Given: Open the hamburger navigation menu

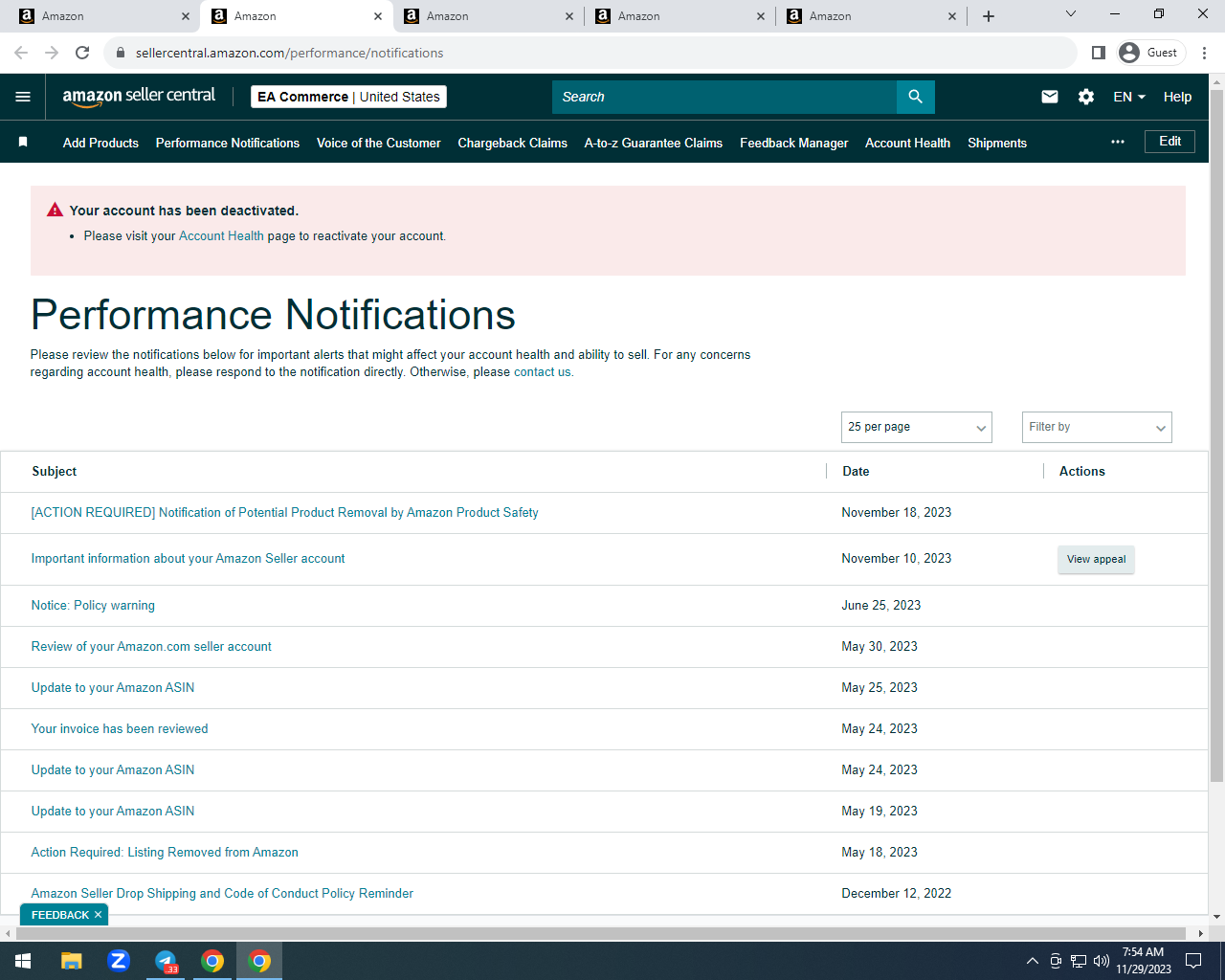Looking at the screenshot, I should 23,97.
